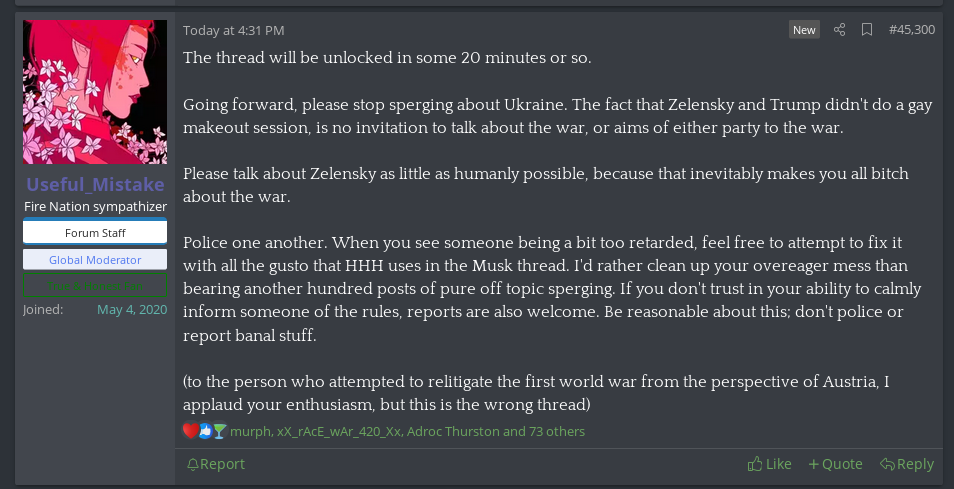
Task: Click the True & Honest Fan badge
Action: (x=95, y=286)
